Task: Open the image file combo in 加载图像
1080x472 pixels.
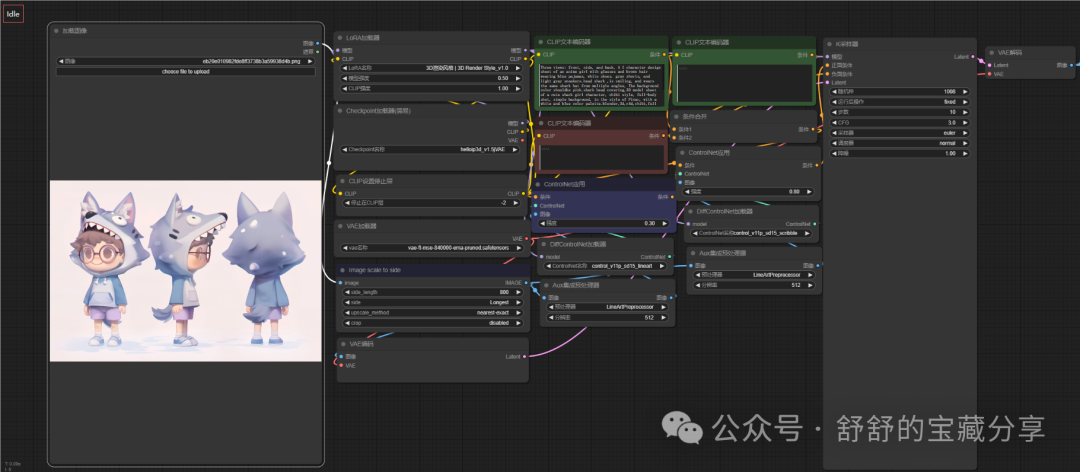Action: click(185, 61)
